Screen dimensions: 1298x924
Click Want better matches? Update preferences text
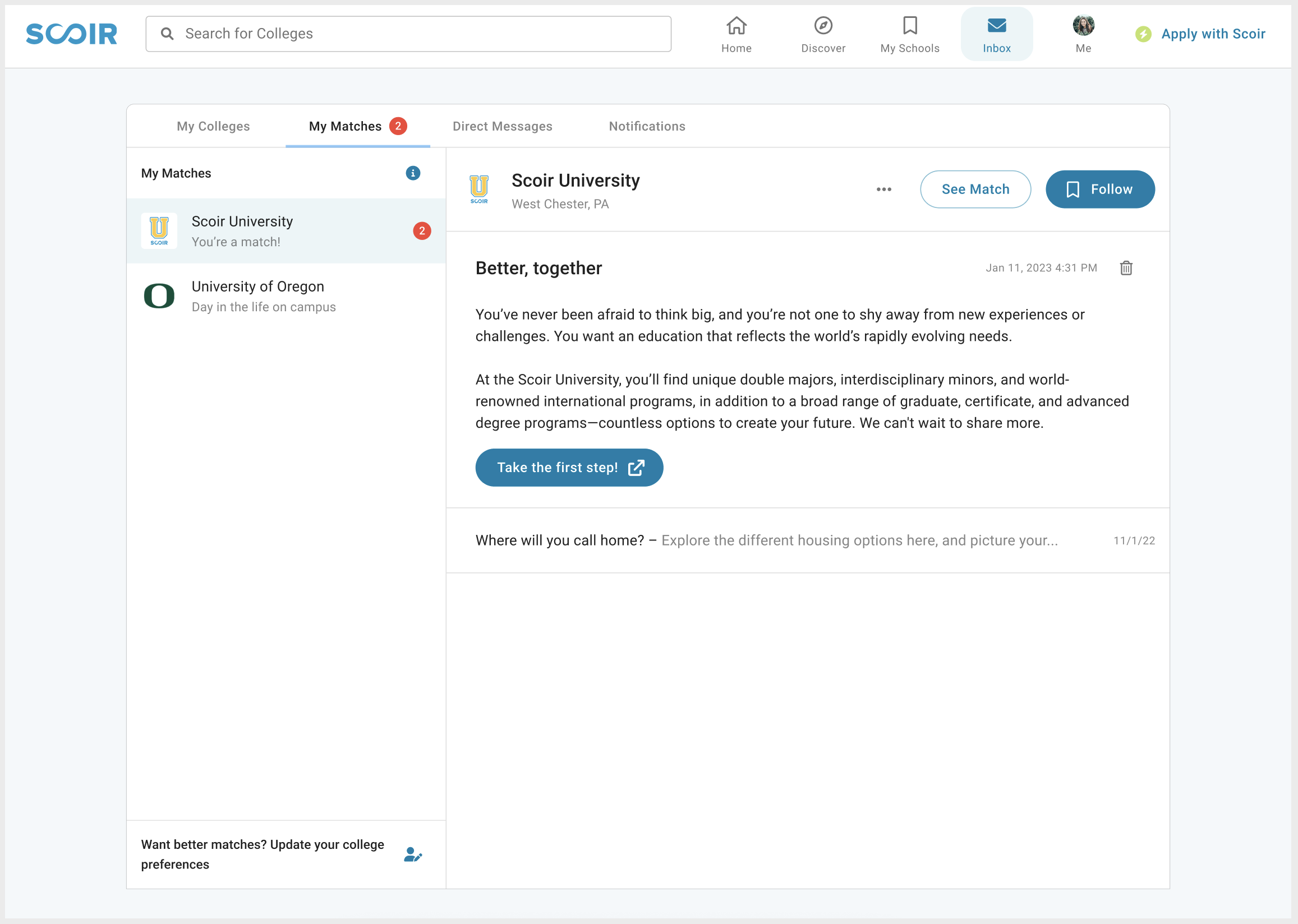coord(263,854)
